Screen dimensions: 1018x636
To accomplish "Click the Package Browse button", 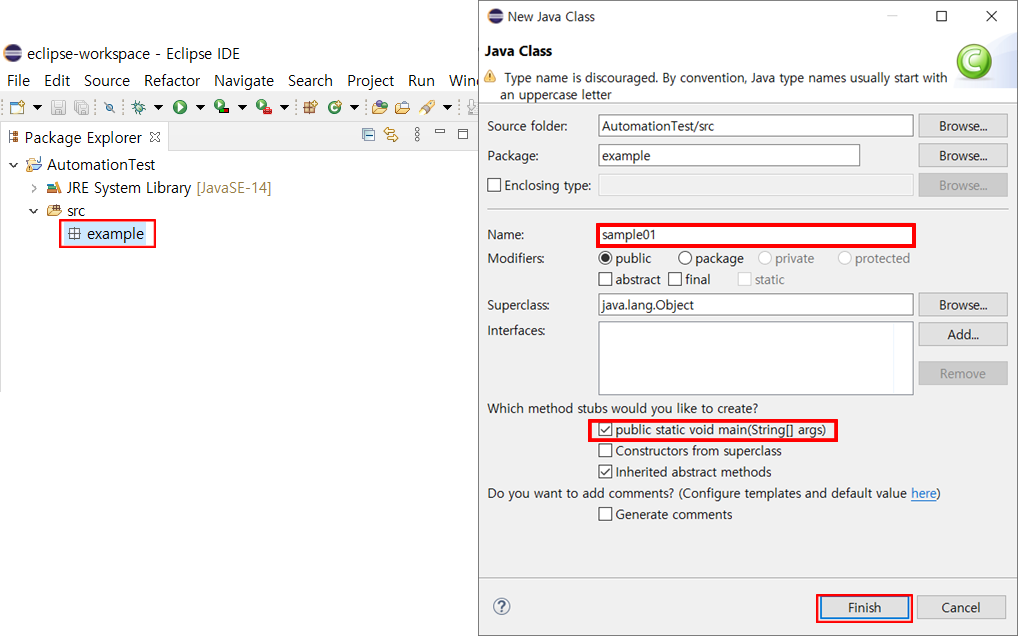I will click(x=963, y=156).
